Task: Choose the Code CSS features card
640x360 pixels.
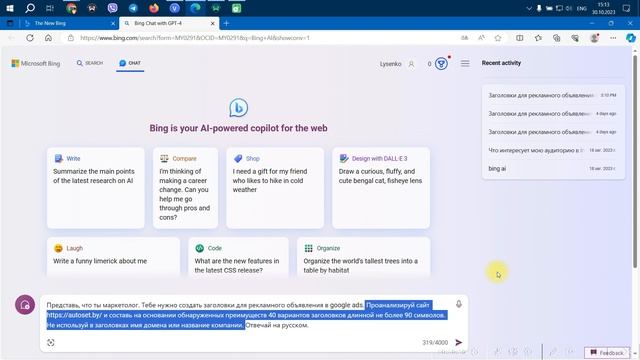Action: click(238, 257)
